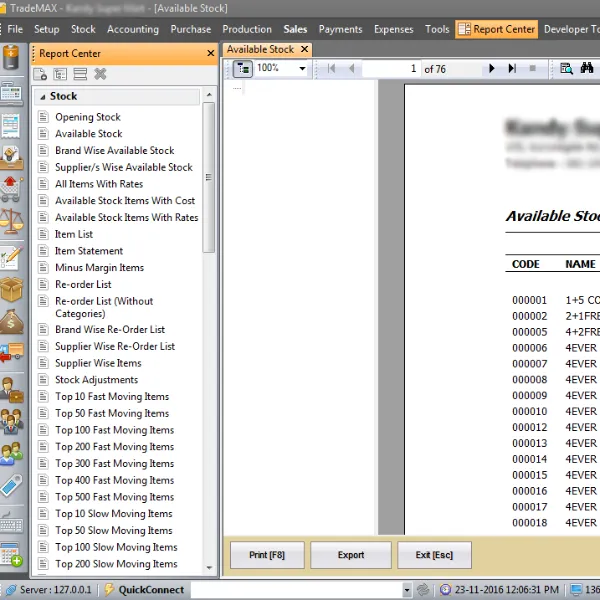Screen dimensions: 600x600
Task: Open the Production menu
Action: pyautogui.click(x=247, y=29)
